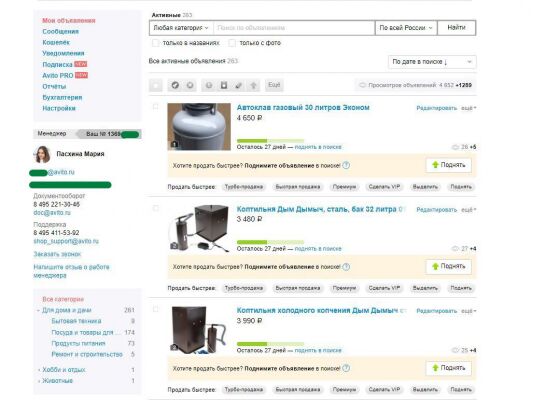Enable the только с фото checkbox
The height and width of the screenshot is (400, 546).
[232, 43]
